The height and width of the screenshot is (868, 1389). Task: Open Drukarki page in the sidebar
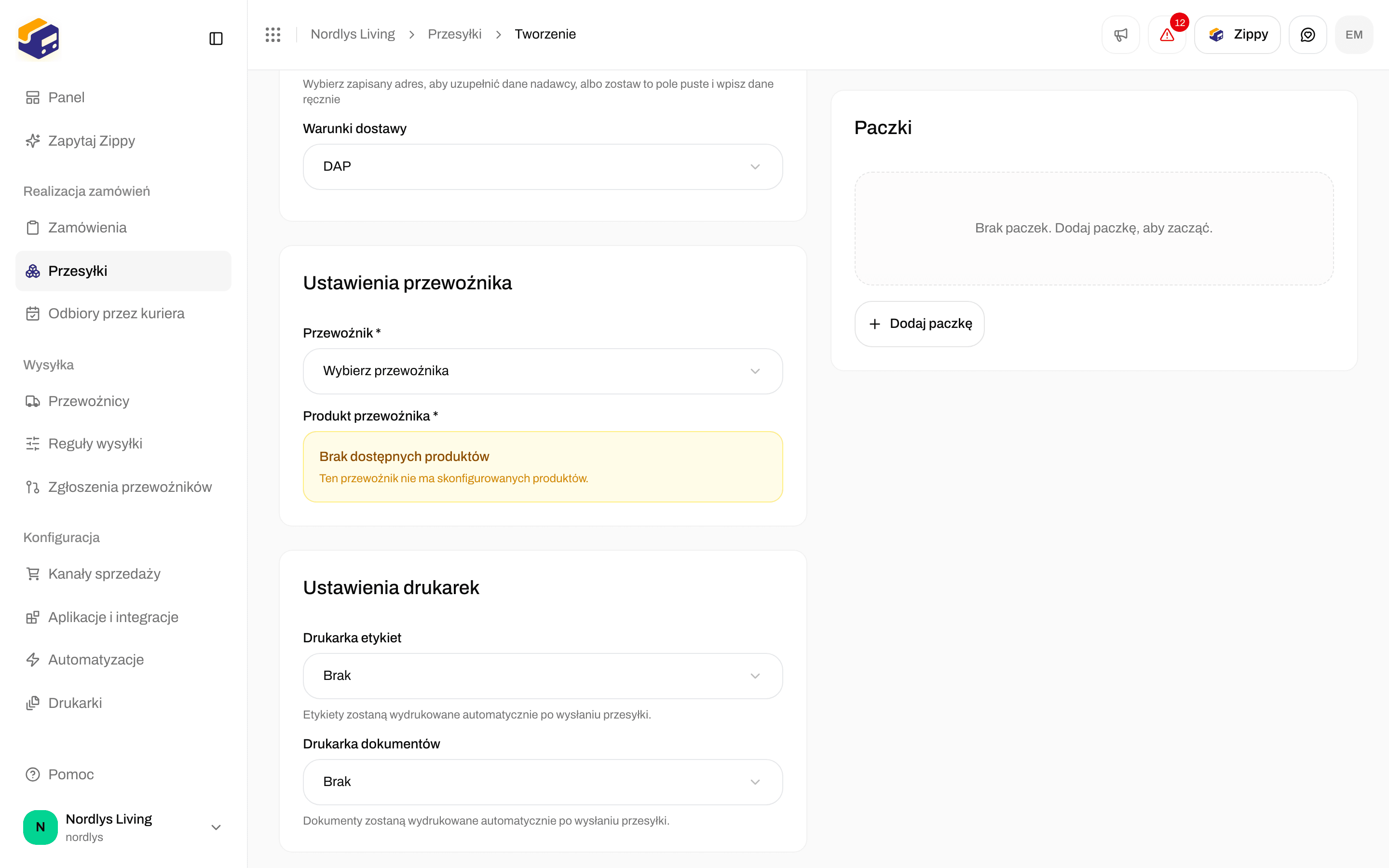(x=123, y=703)
